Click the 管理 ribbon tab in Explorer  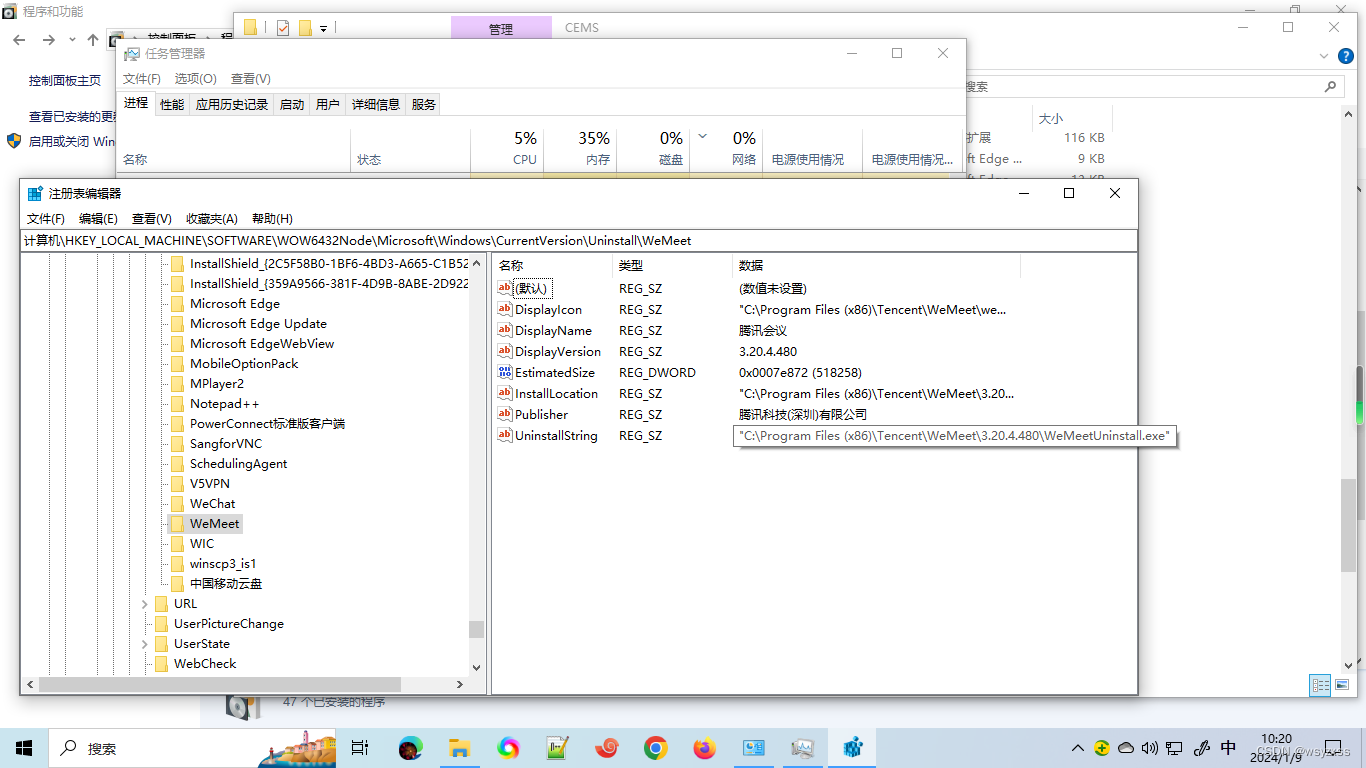click(501, 29)
